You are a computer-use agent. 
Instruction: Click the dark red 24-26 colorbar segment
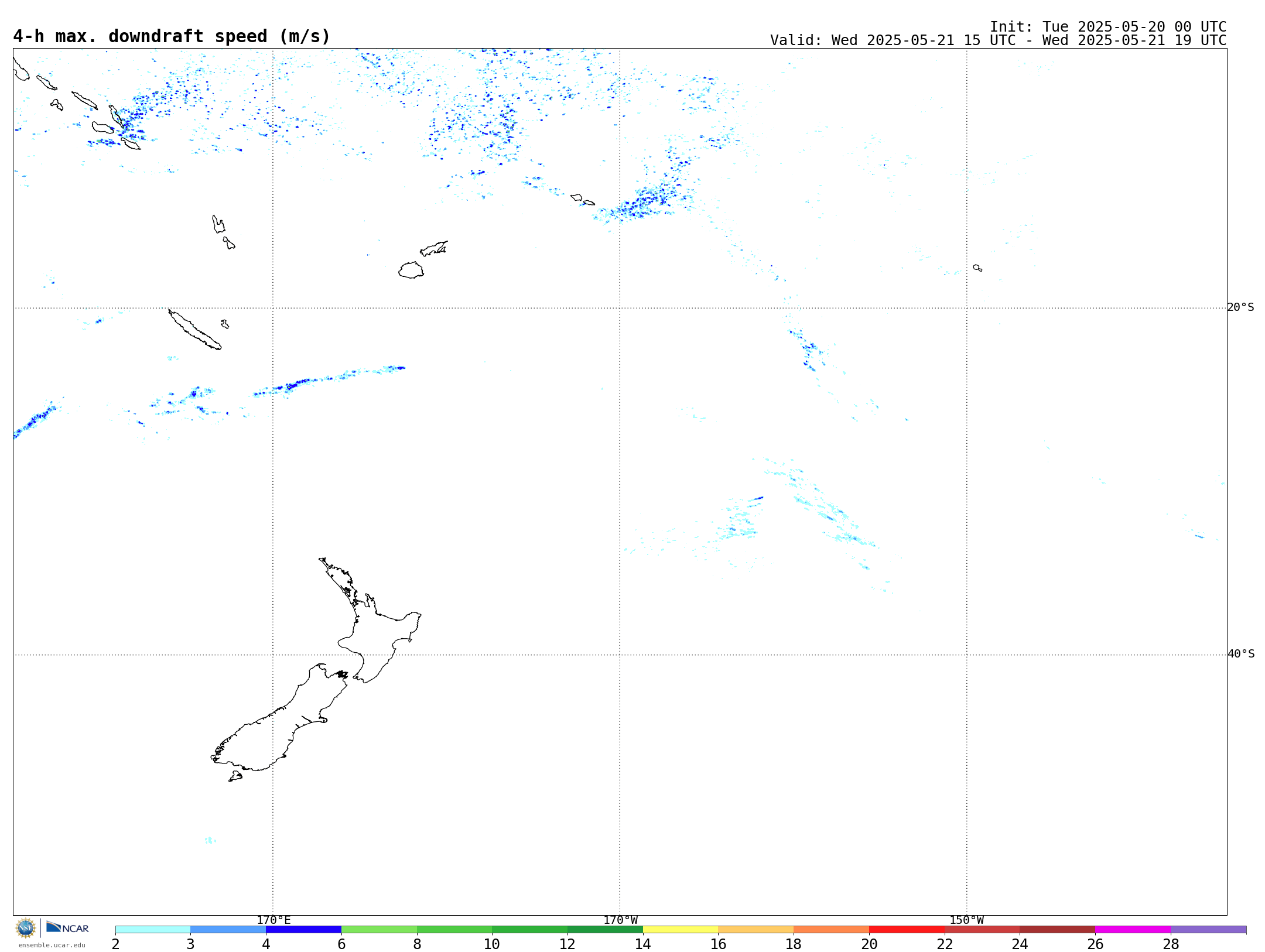pyautogui.click(x=1058, y=930)
